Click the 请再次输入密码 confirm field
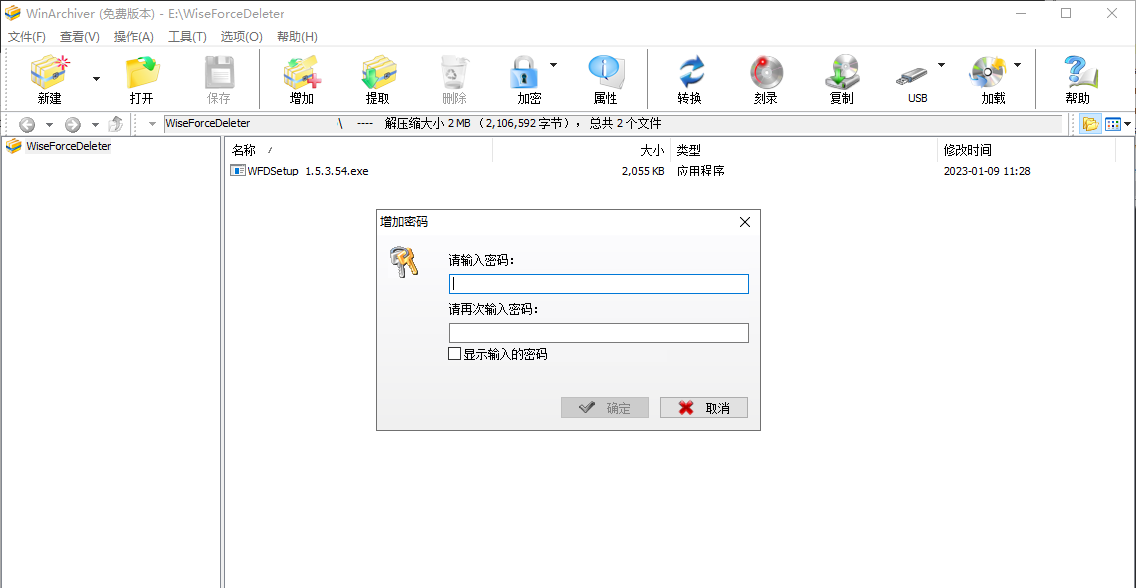 tap(598, 333)
